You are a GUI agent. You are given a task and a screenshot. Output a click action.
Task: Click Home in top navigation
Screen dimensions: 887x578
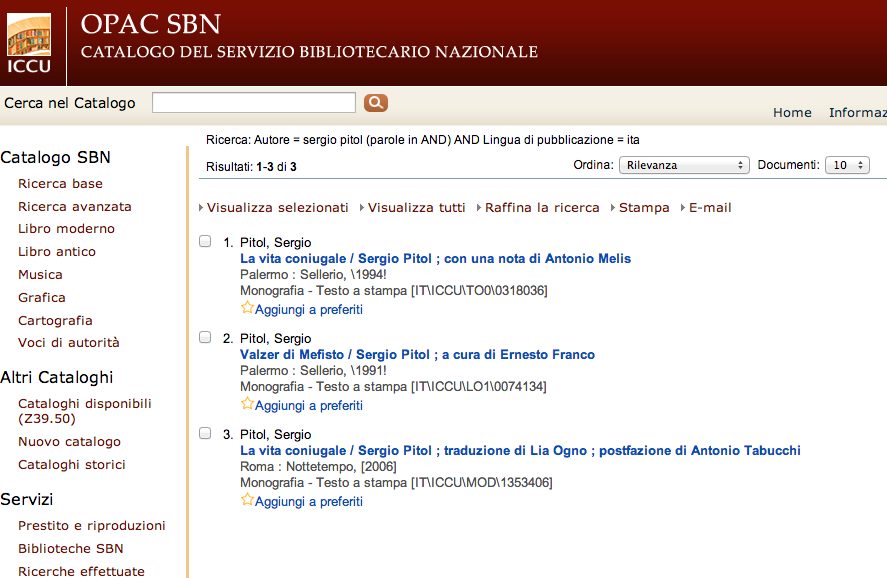[792, 113]
